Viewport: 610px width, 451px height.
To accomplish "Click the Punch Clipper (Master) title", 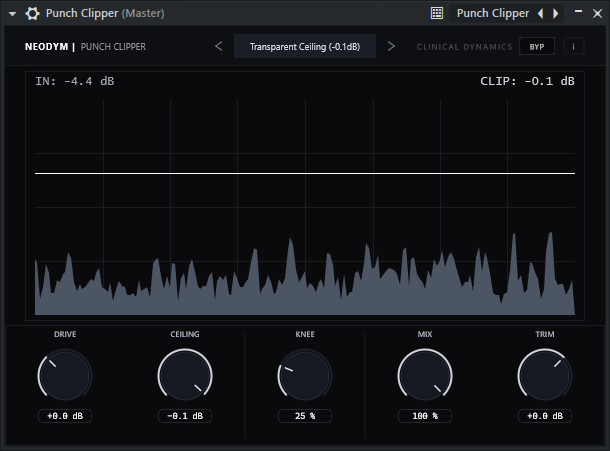I will point(105,13).
